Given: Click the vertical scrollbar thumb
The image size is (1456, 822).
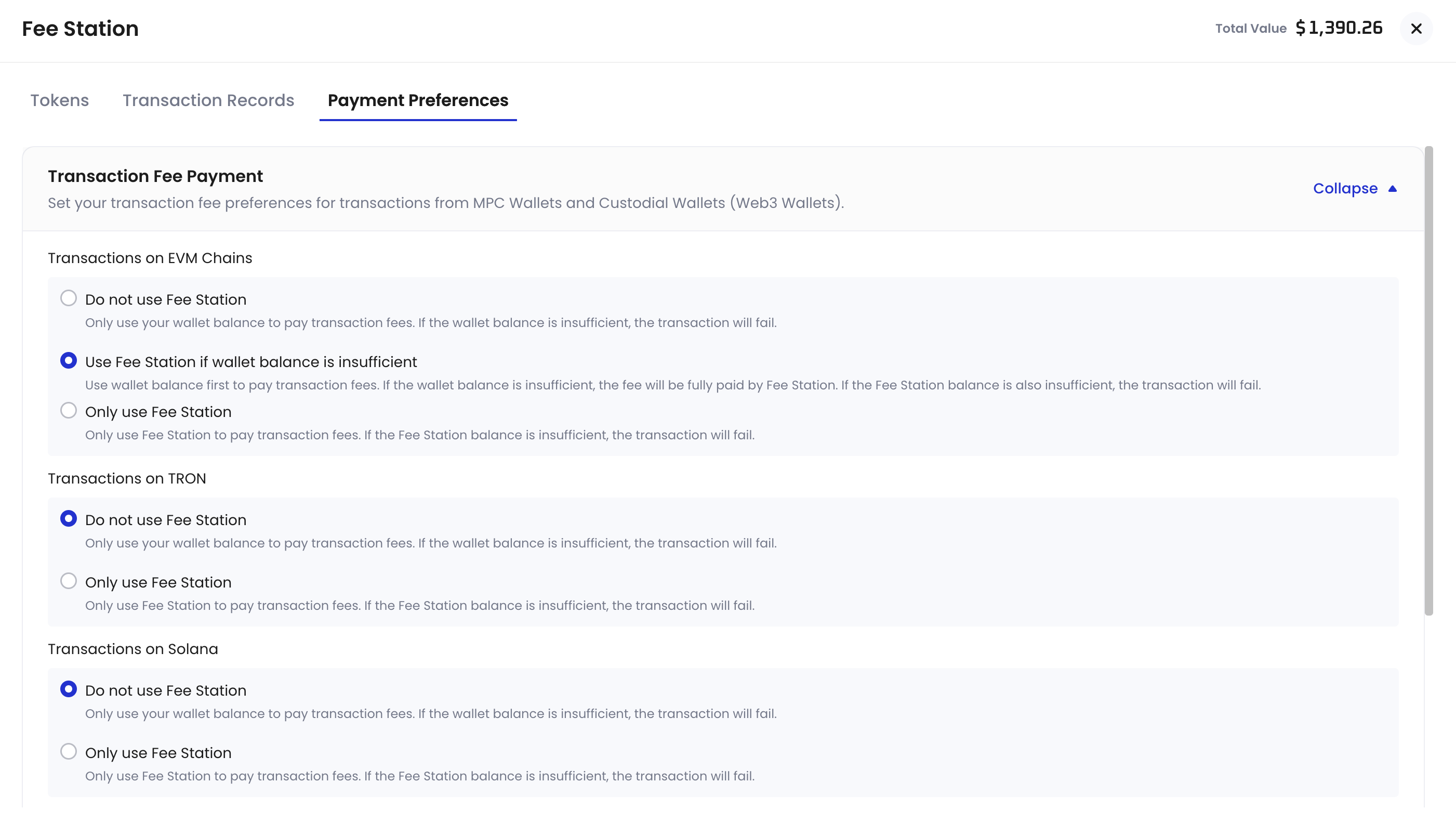Looking at the screenshot, I should [1428, 380].
